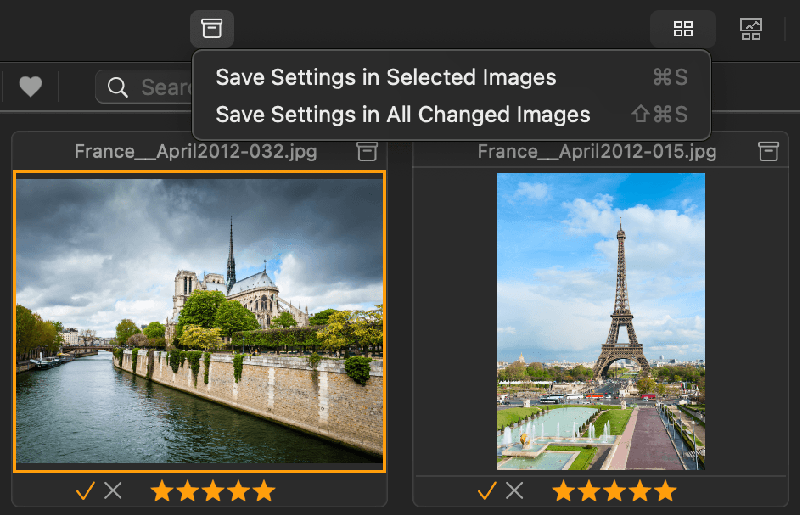
Task: Set four star rating on France__April2012-015.jpg
Action: [640, 491]
